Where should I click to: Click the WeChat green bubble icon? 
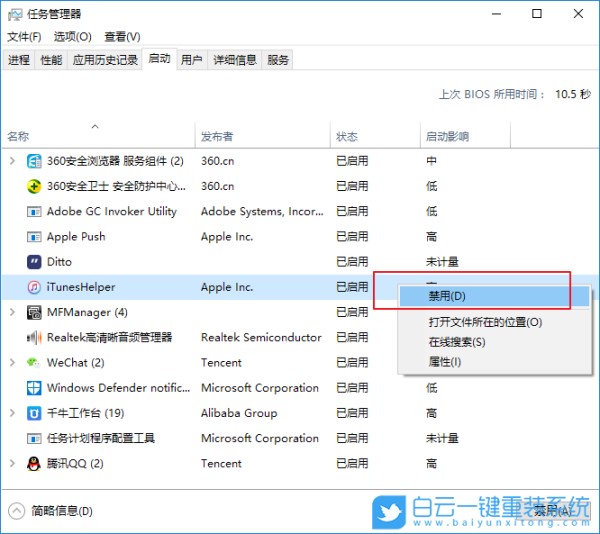pos(34,362)
